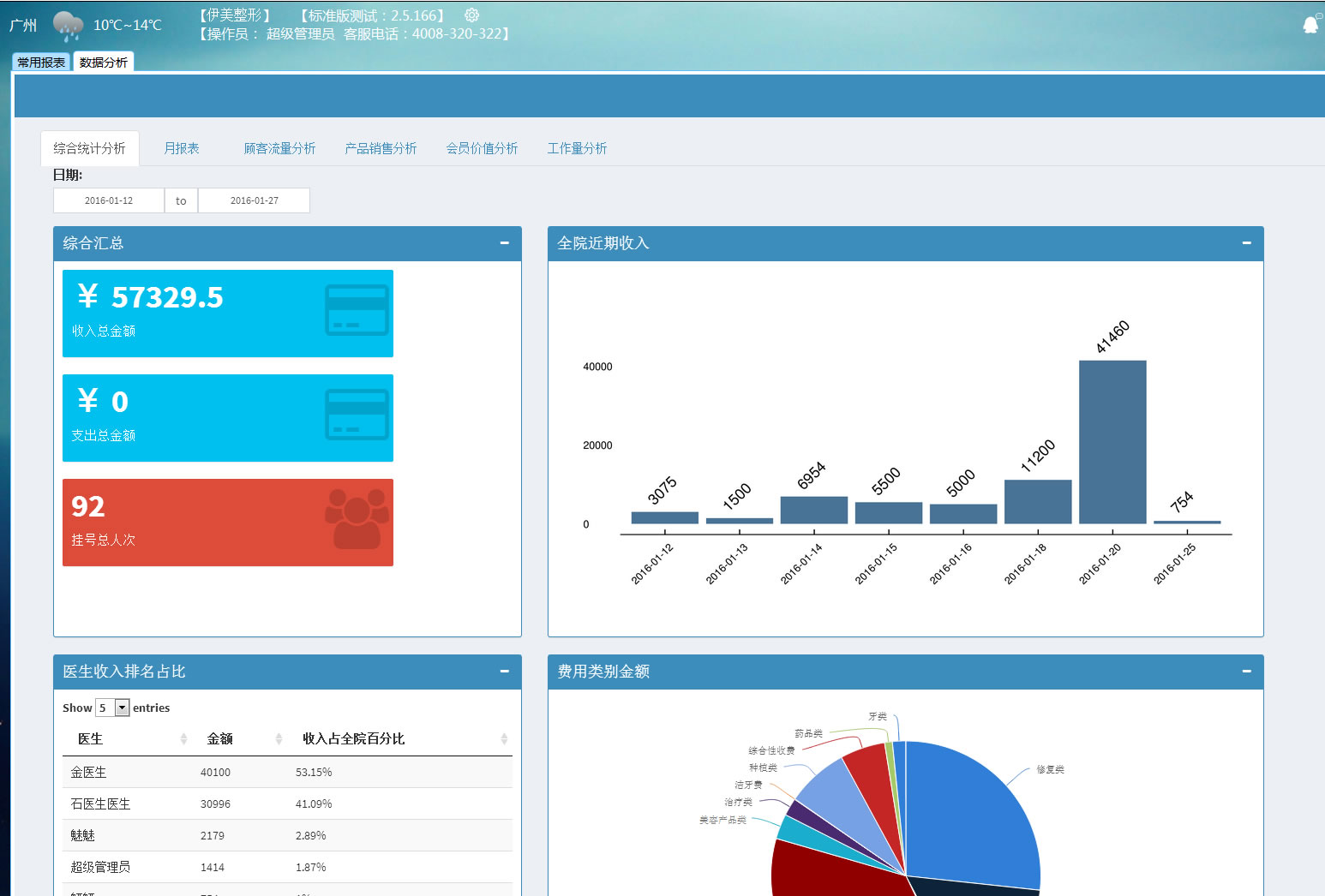Open the 月报表 tab

click(x=182, y=148)
